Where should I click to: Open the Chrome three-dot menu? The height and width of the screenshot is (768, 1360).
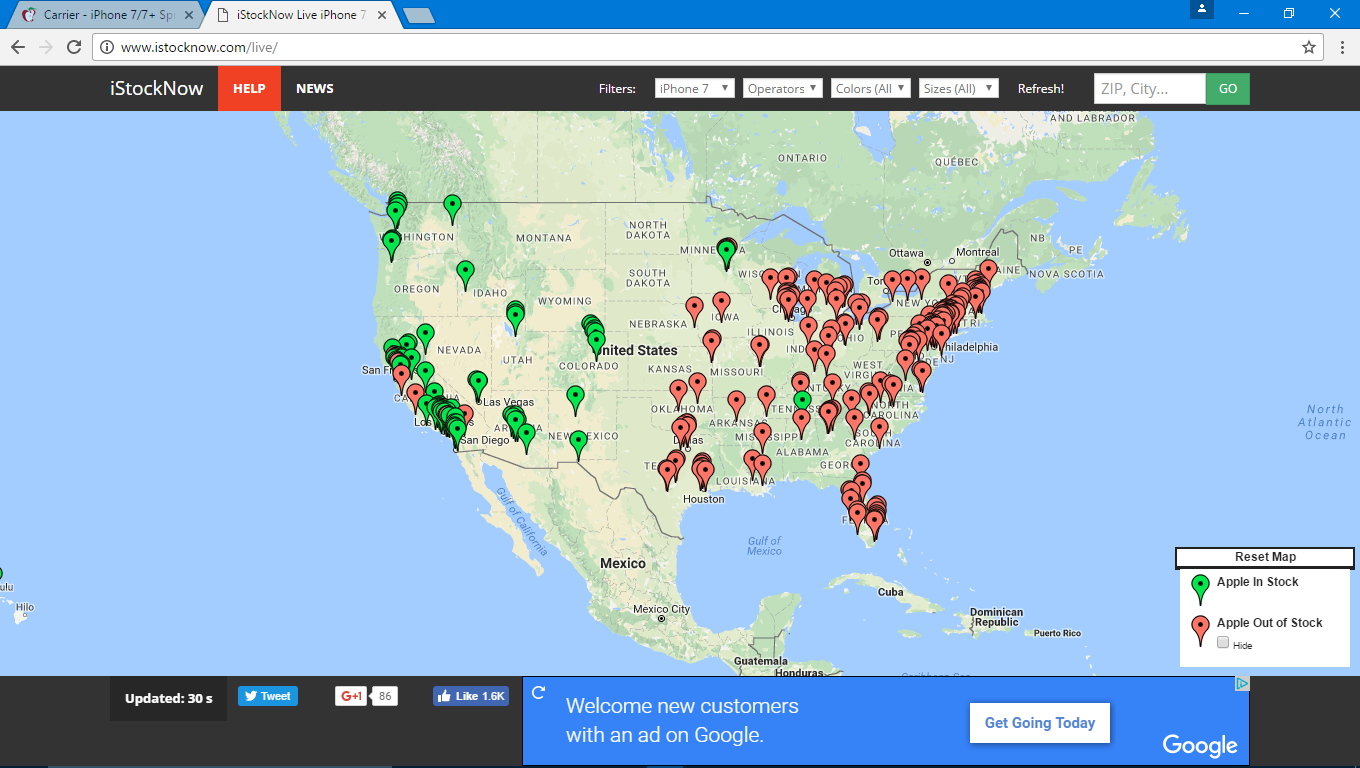point(1342,47)
